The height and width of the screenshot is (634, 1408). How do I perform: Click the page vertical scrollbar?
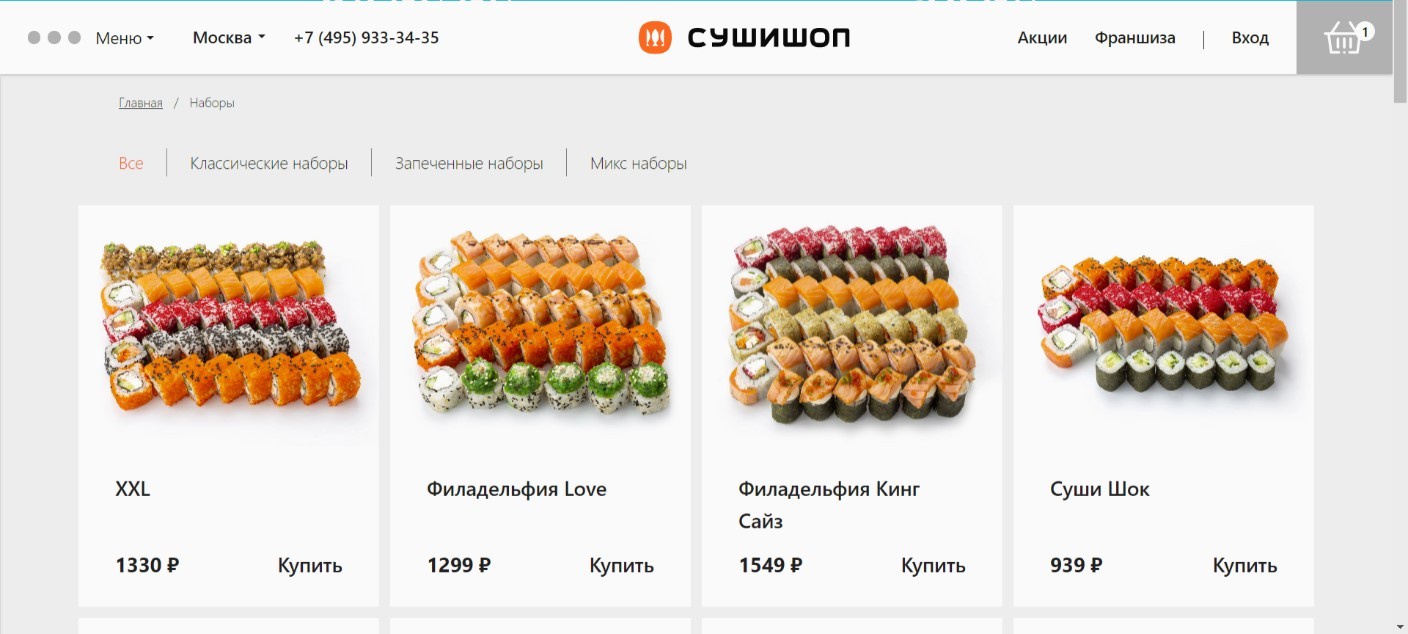(1400, 317)
